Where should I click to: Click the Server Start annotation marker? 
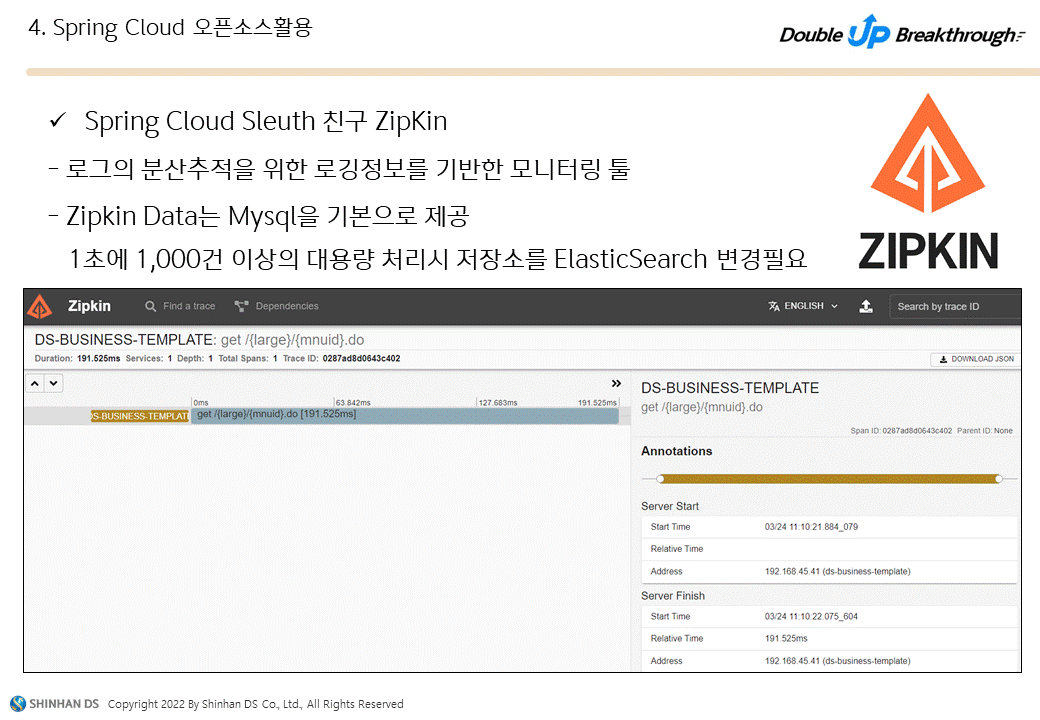point(660,479)
